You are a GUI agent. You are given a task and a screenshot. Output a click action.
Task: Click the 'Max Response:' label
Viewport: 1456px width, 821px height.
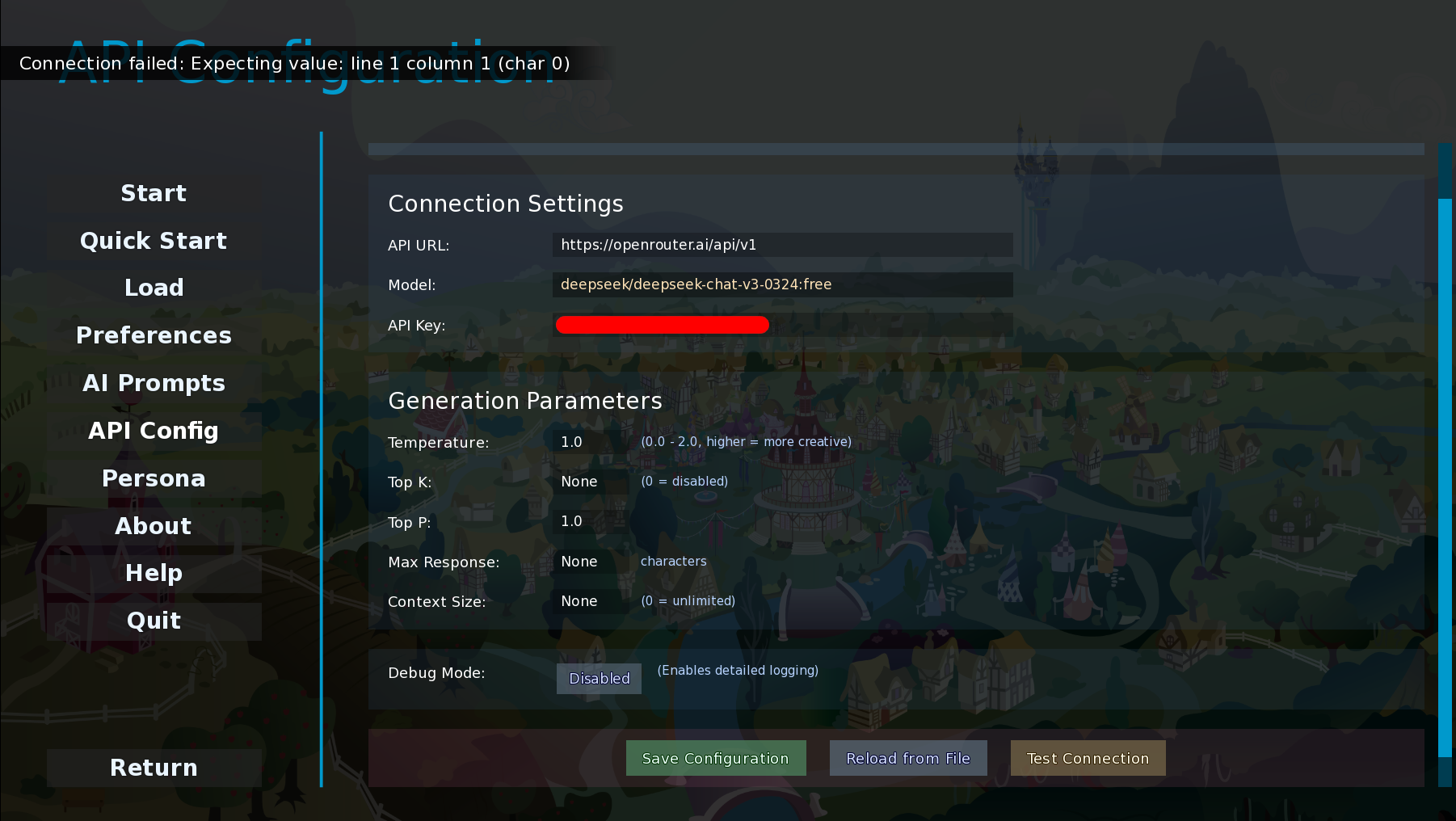444,562
